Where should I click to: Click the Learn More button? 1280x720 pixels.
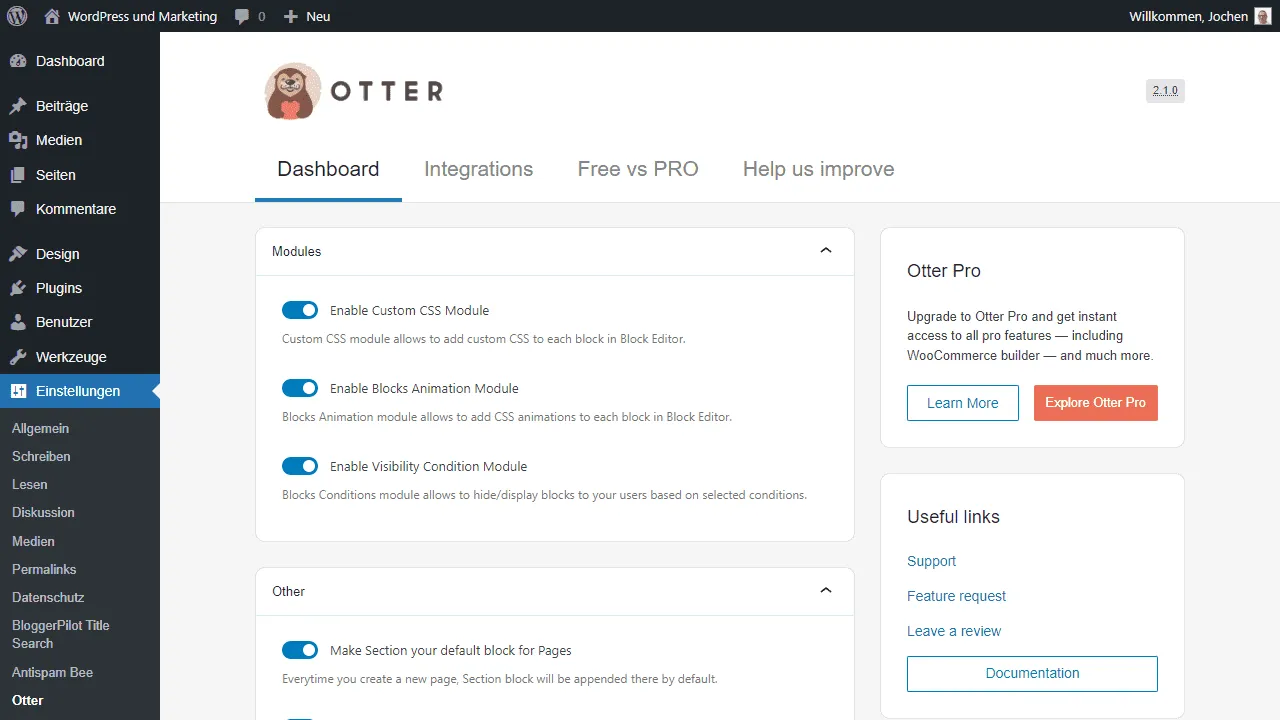[962, 403]
